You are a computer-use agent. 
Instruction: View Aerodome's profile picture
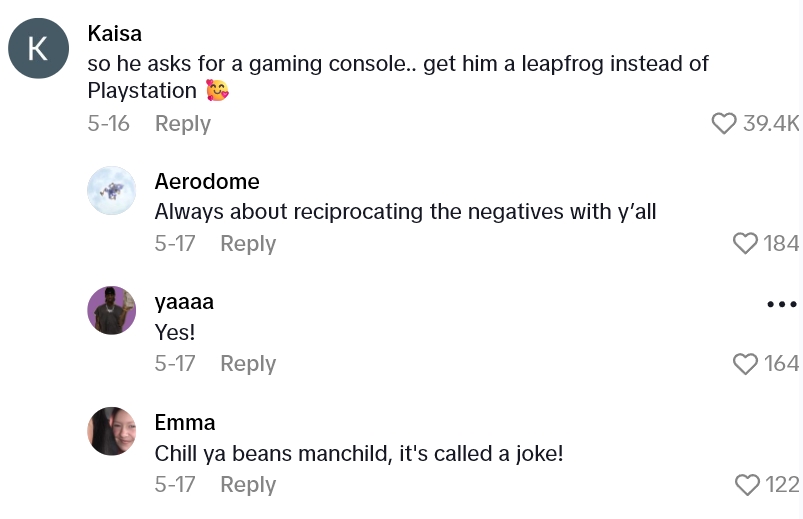coord(111,190)
